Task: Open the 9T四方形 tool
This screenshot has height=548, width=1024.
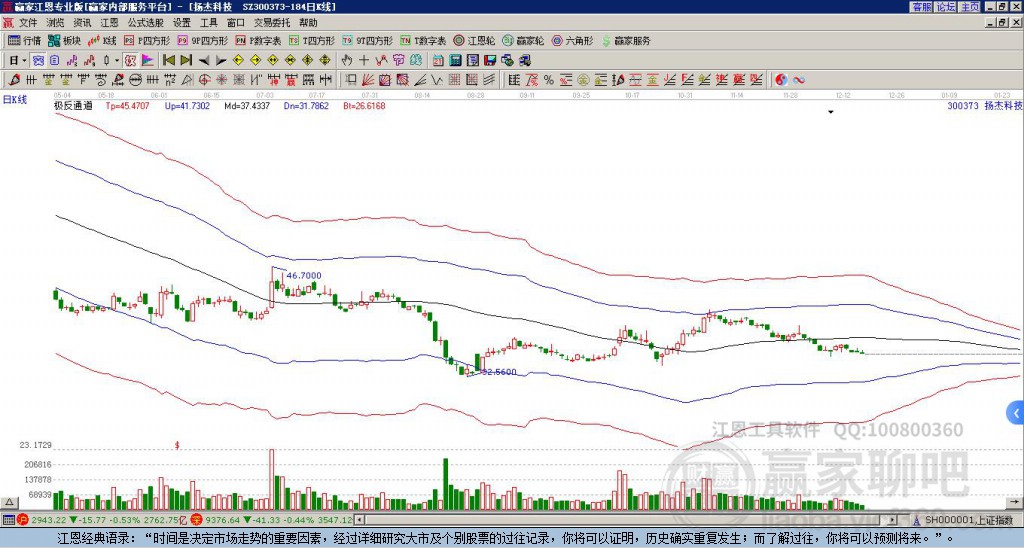Action: click(367, 40)
